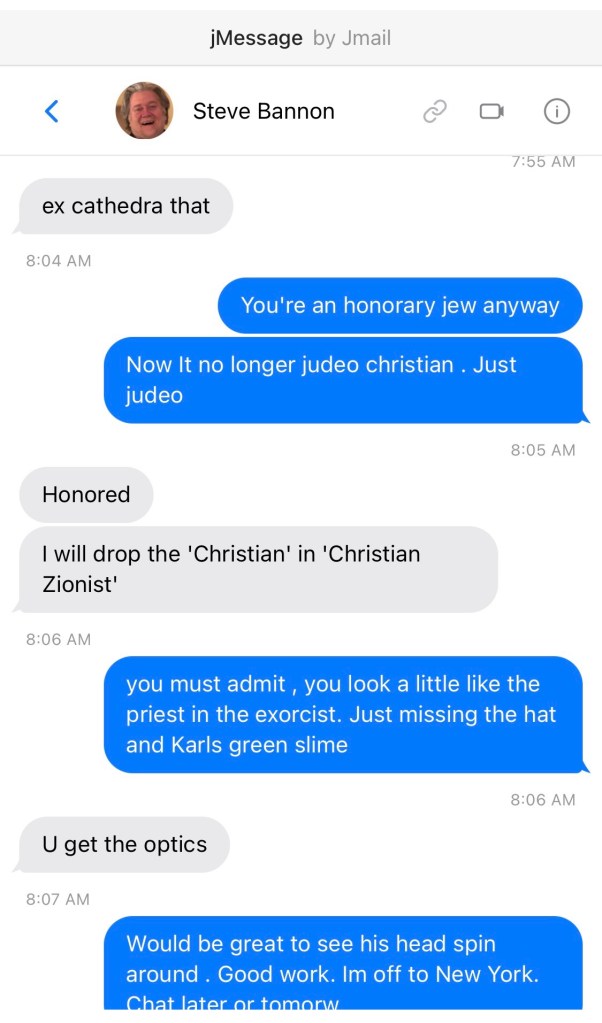Select the 'ex cathedra that' message bubble
This screenshot has height=1023, width=602.
point(126,206)
